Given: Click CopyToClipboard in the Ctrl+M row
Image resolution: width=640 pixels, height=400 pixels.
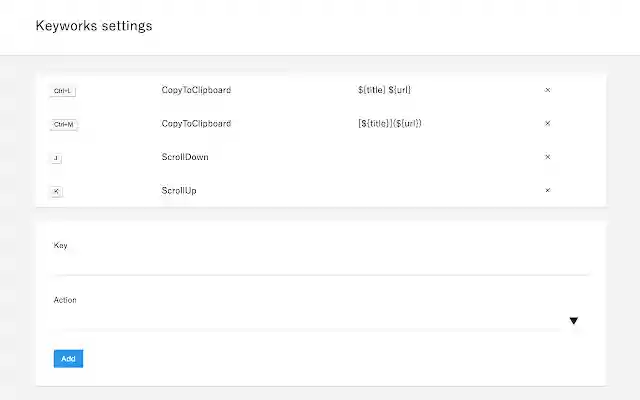Looking at the screenshot, I should [x=196, y=124].
